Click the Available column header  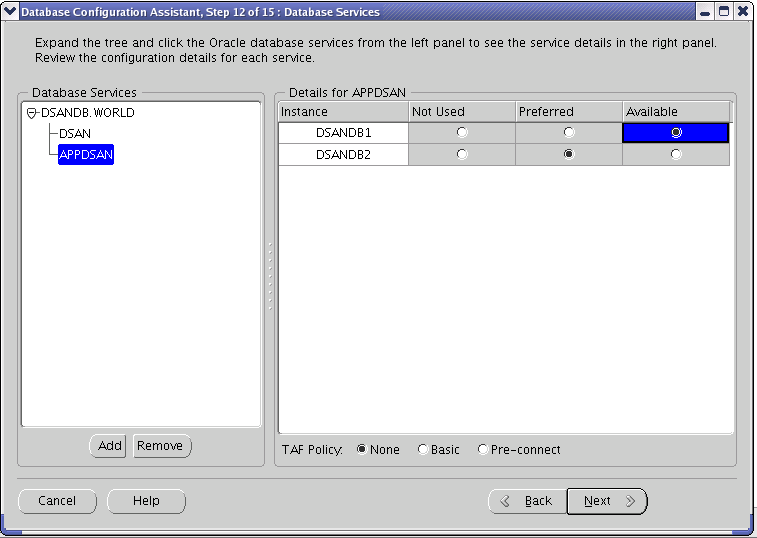[x=676, y=112]
